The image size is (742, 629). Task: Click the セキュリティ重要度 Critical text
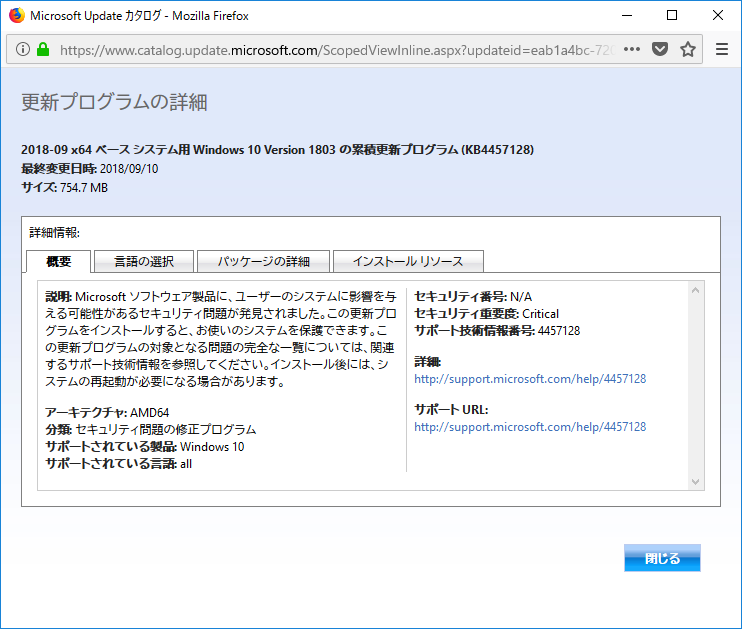click(x=486, y=314)
